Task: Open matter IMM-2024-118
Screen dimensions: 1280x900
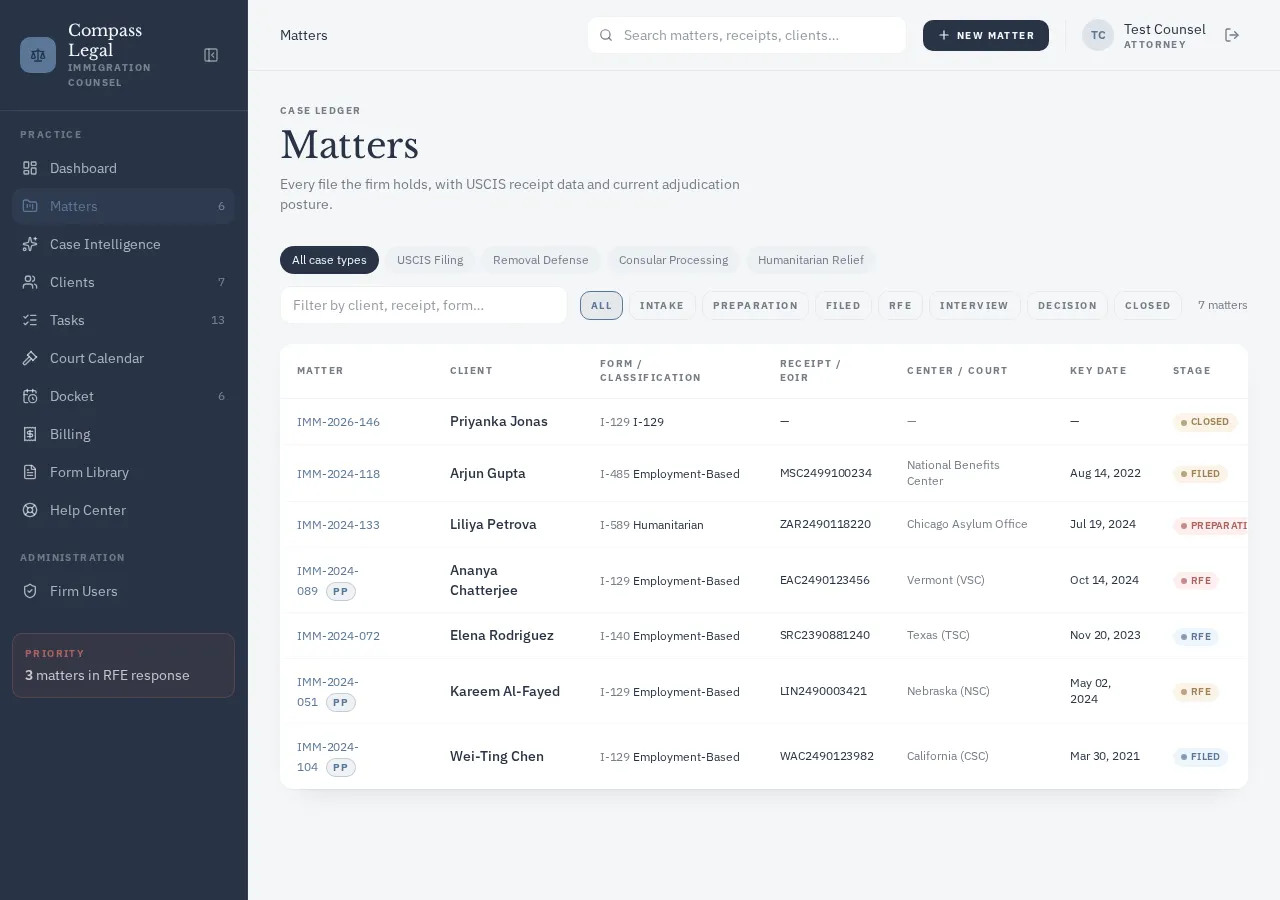Action: point(338,474)
